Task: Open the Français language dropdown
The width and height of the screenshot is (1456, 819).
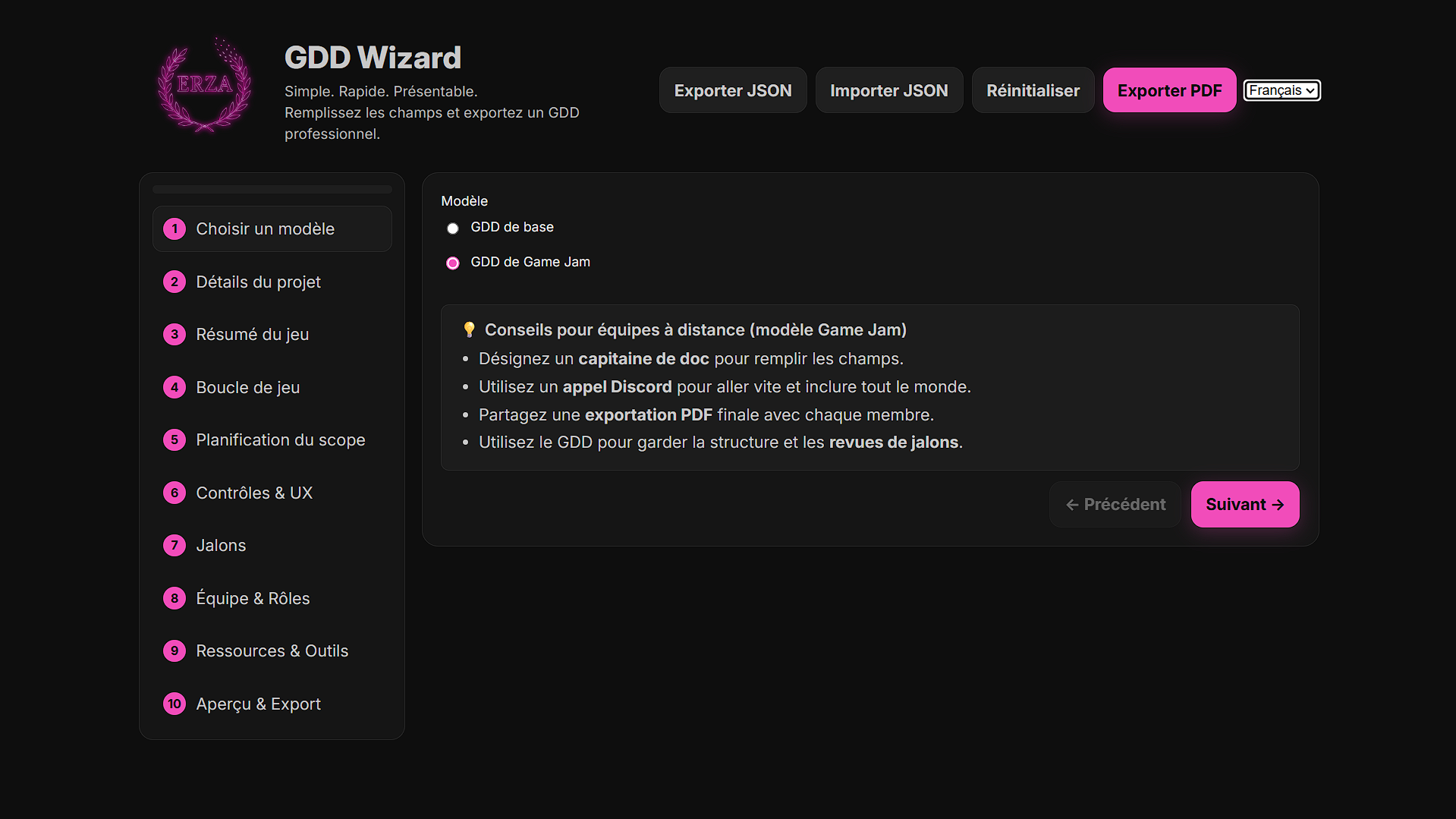Action: point(1281,90)
